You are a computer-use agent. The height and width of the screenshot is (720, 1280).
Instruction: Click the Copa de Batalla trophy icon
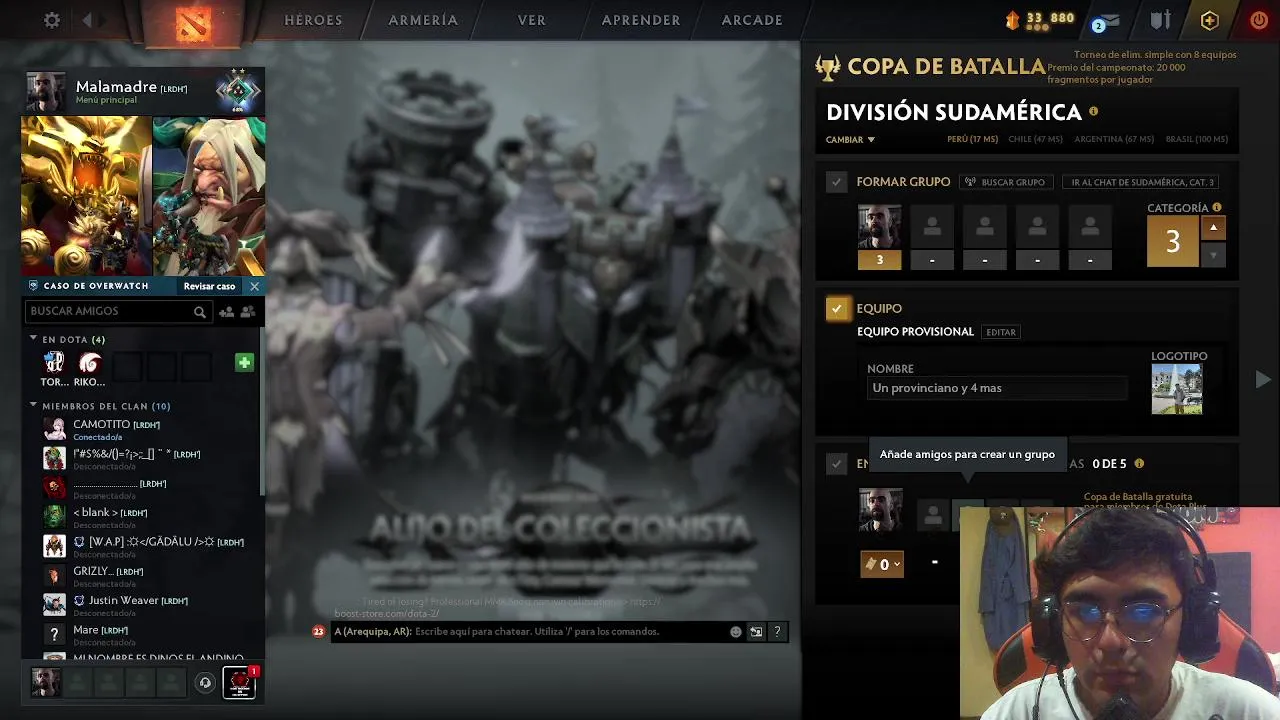828,68
